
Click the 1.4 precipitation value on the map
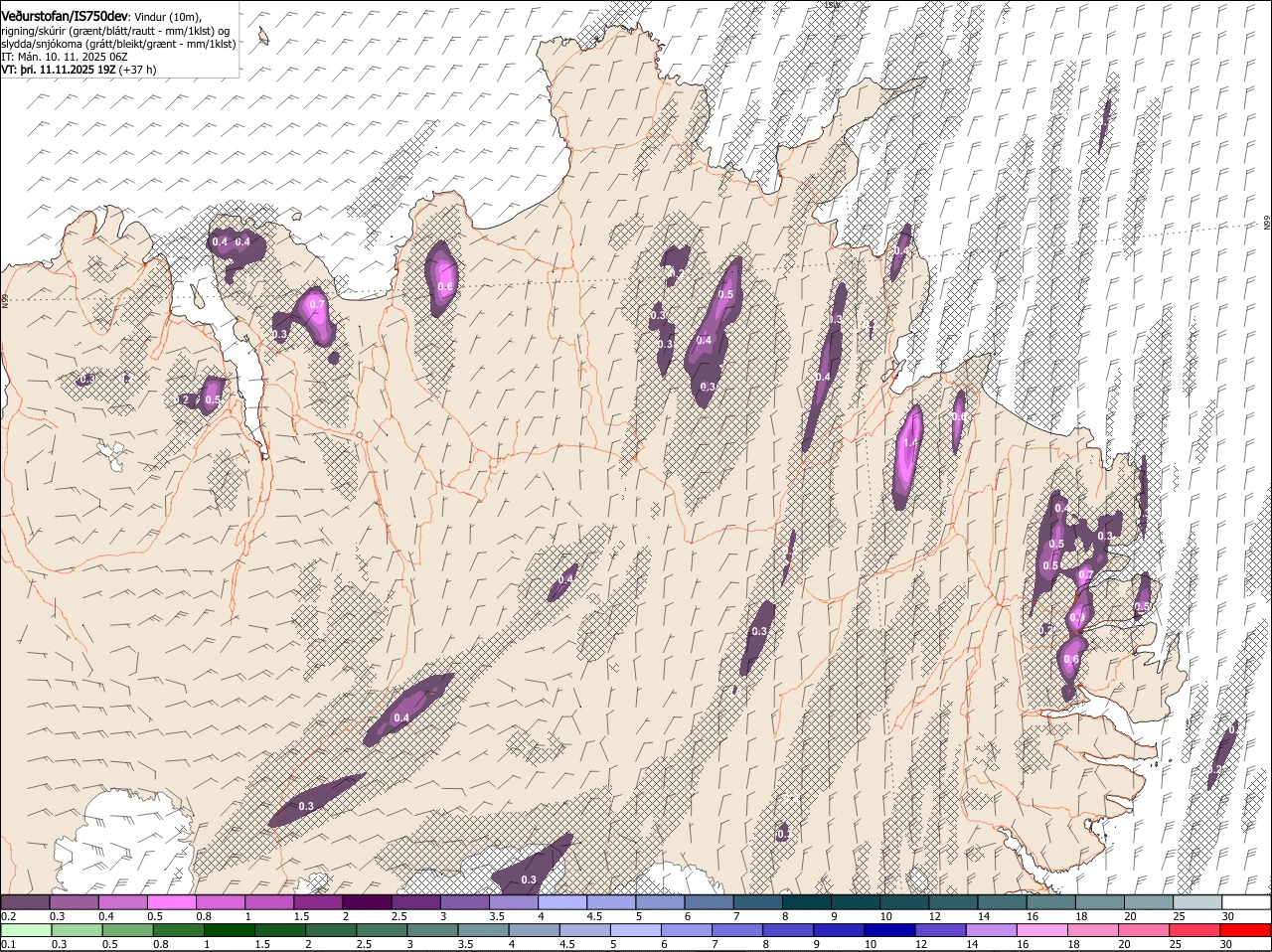911,443
